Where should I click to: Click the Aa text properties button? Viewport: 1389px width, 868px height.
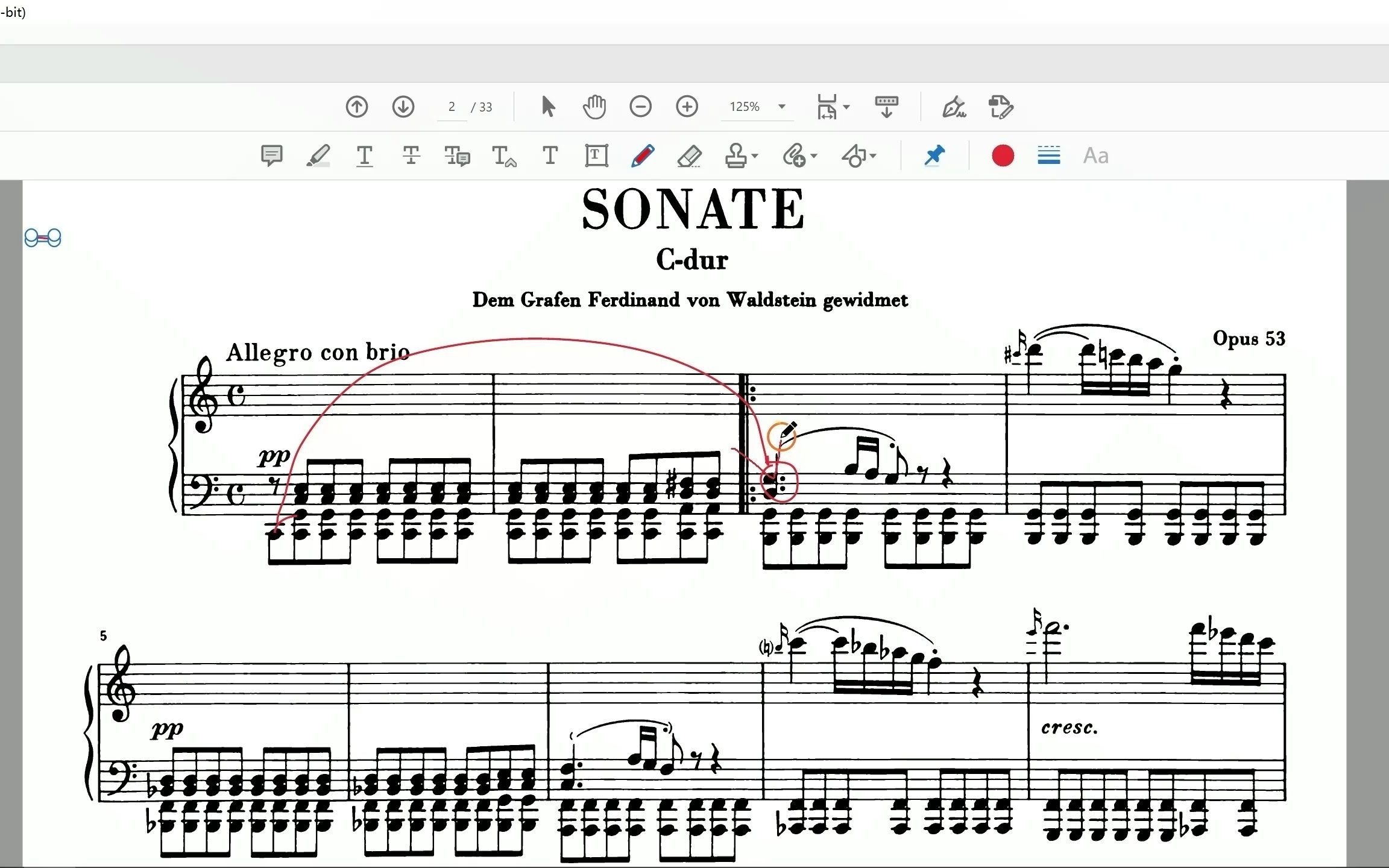click(x=1095, y=156)
